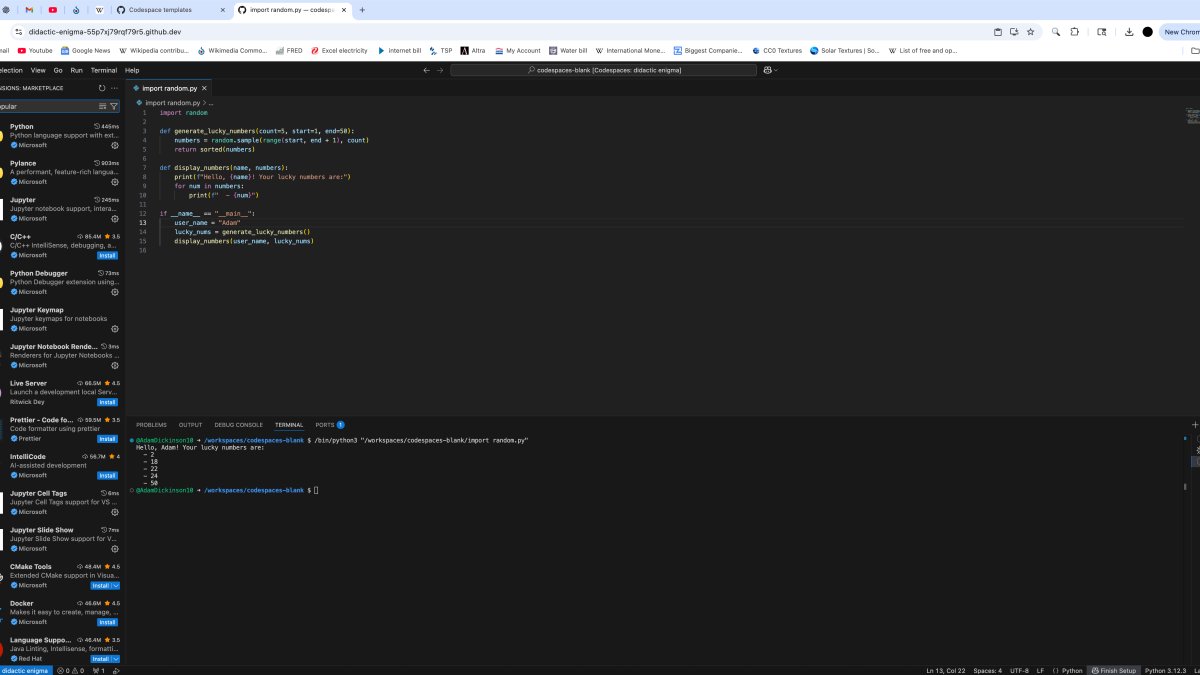This screenshot has width=1200, height=675.
Task: Change the Spaces: 4 indentation setting
Action: 987,670
